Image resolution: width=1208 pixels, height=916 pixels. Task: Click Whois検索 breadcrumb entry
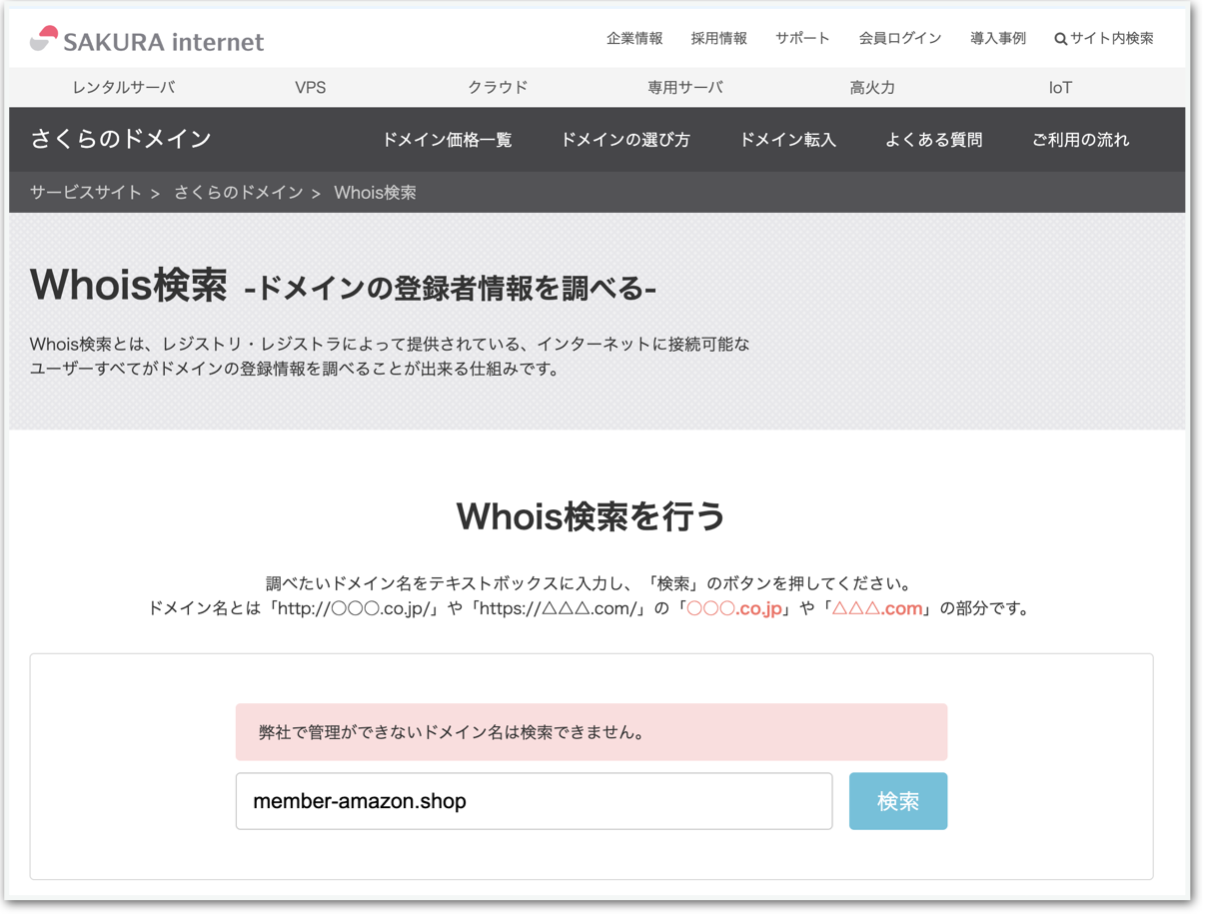[375, 192]
